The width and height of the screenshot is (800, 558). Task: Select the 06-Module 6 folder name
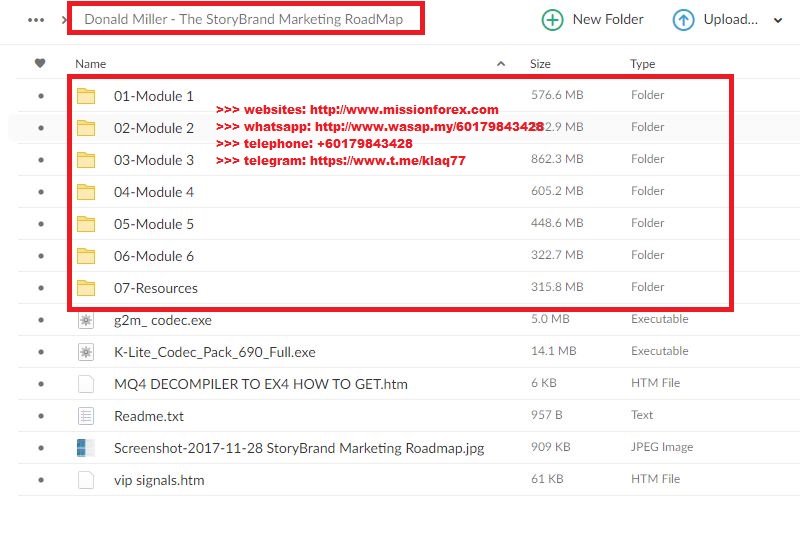pyautogui.click(x=154, y=256)
